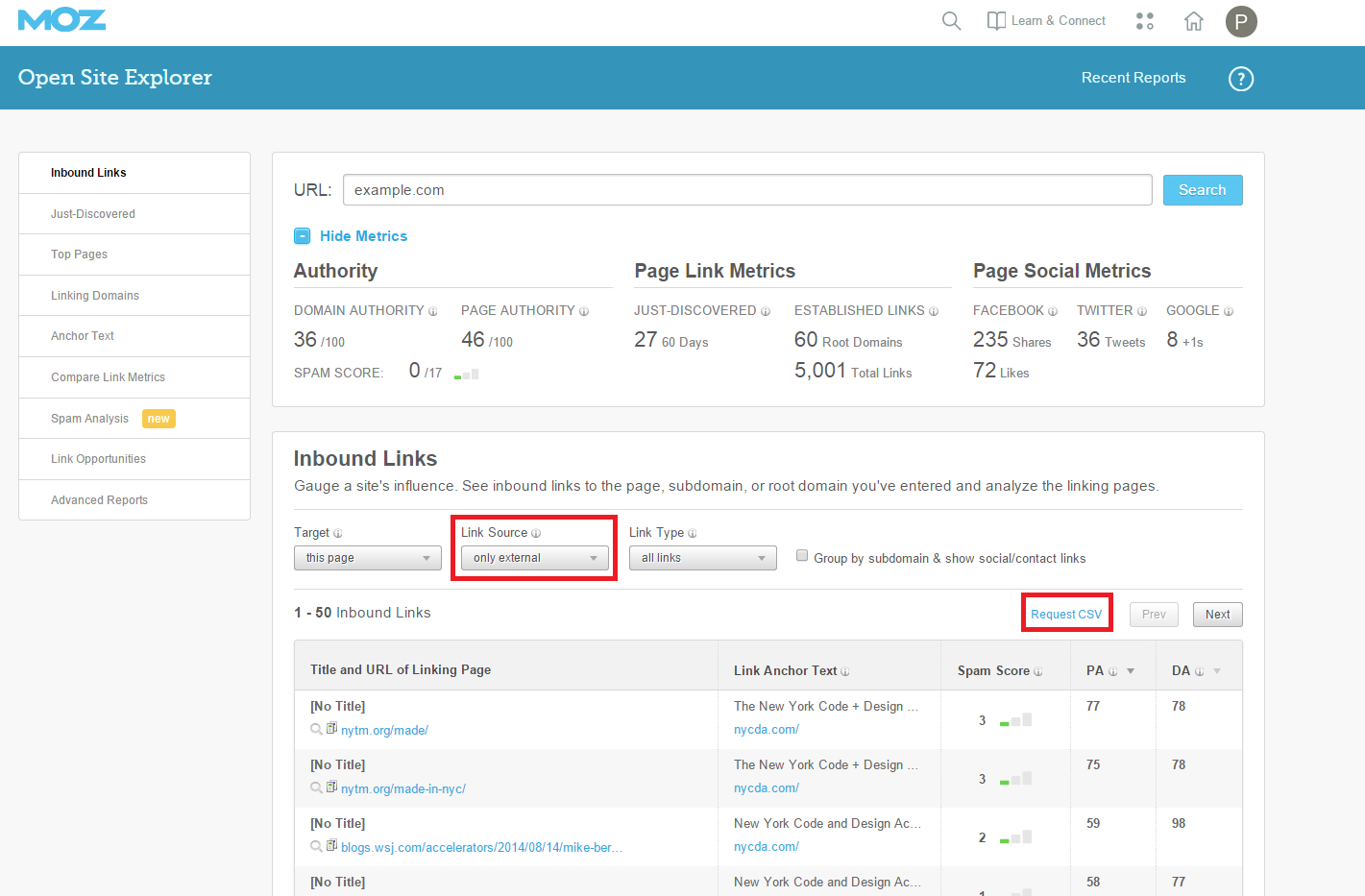Open Link Opportunities in sidebar
This screenshot has height=896, width=1365.
[x=134, y=459]
